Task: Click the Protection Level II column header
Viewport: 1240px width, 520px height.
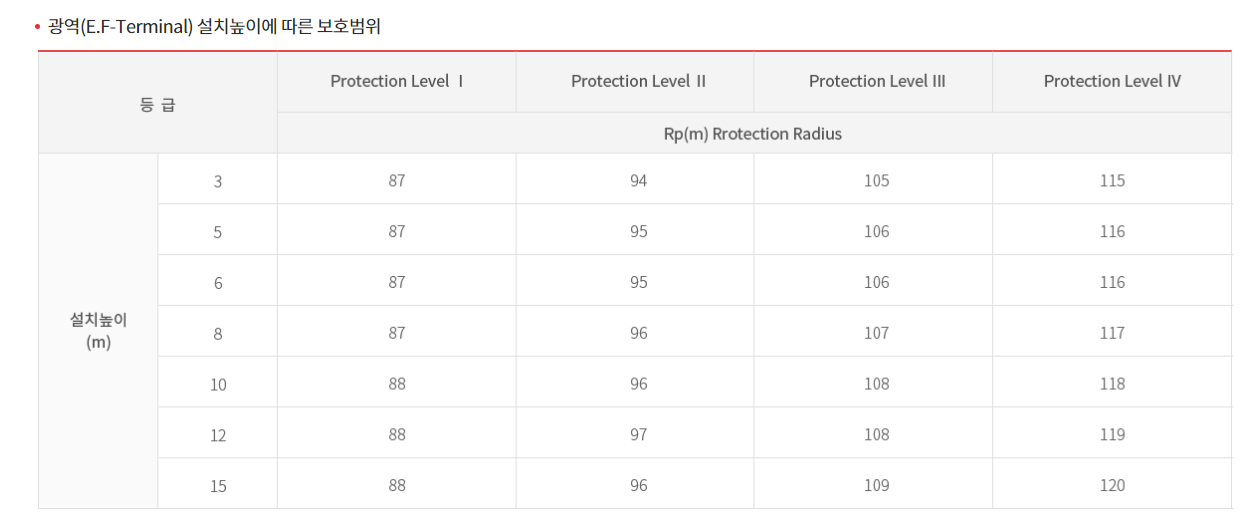Action: point(638,81)
